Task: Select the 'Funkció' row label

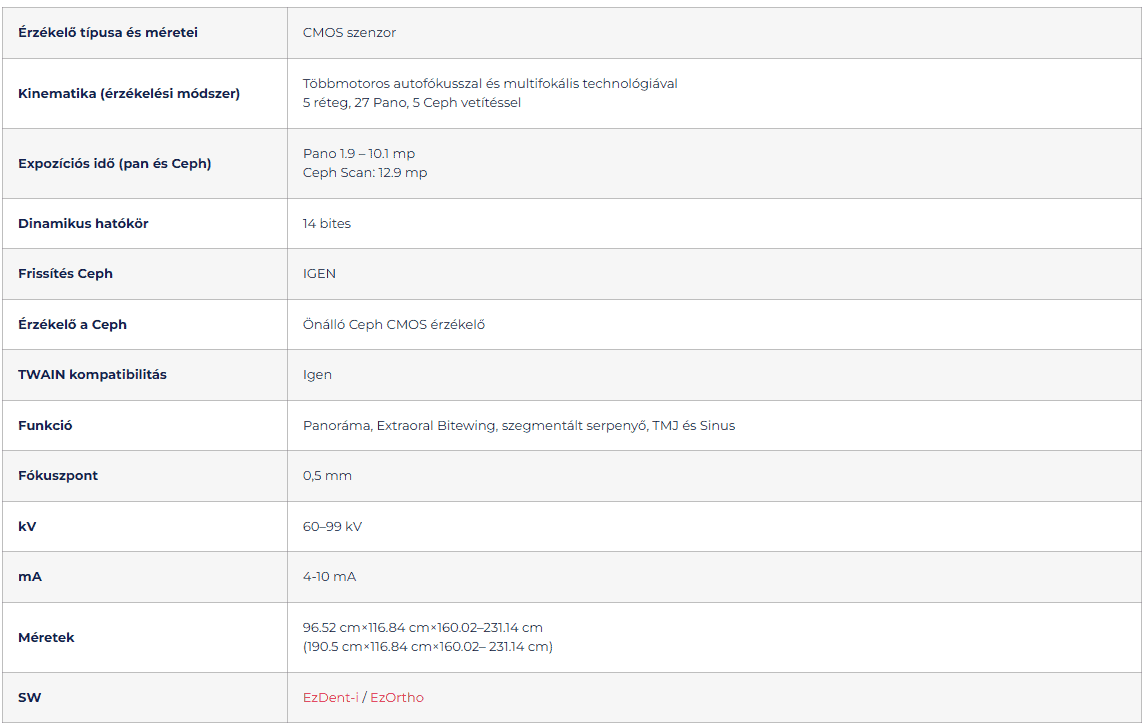Action: [45, 425]
